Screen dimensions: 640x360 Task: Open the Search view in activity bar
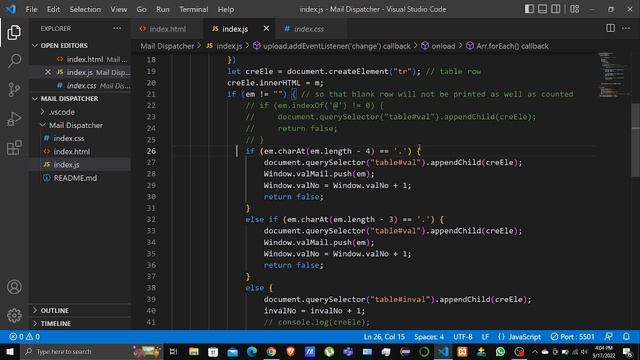pyautogui.click(x=14, y=61)
